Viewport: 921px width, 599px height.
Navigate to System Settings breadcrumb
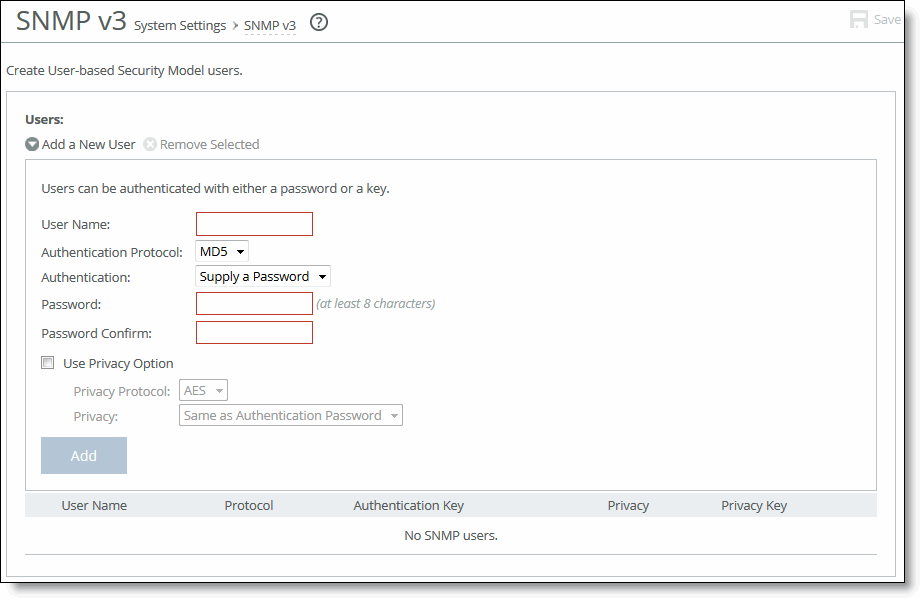pos(180,26)
